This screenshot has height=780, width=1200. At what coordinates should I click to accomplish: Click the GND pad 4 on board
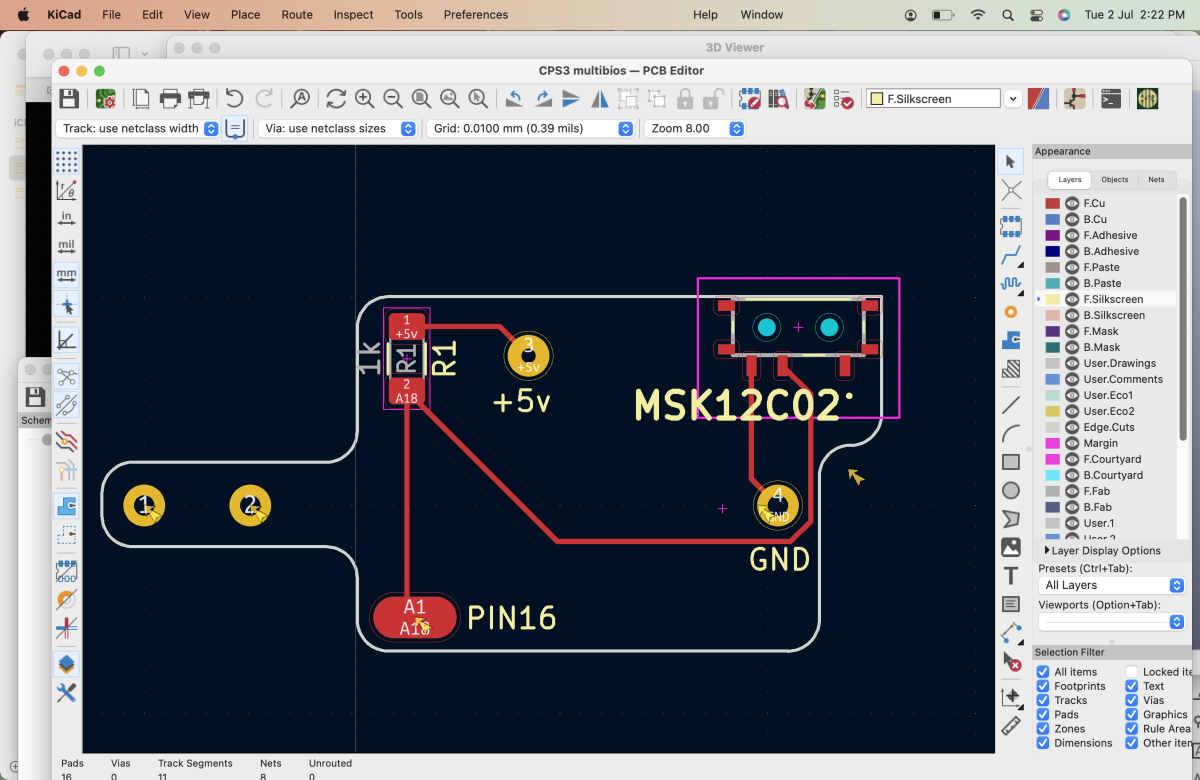[778, 504]
